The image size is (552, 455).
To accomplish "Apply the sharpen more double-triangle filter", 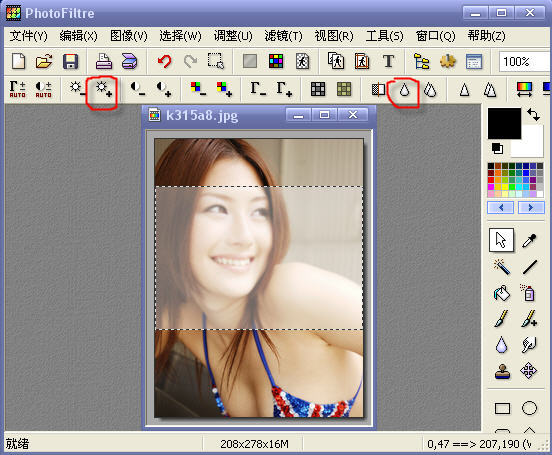I will [490, 90].
